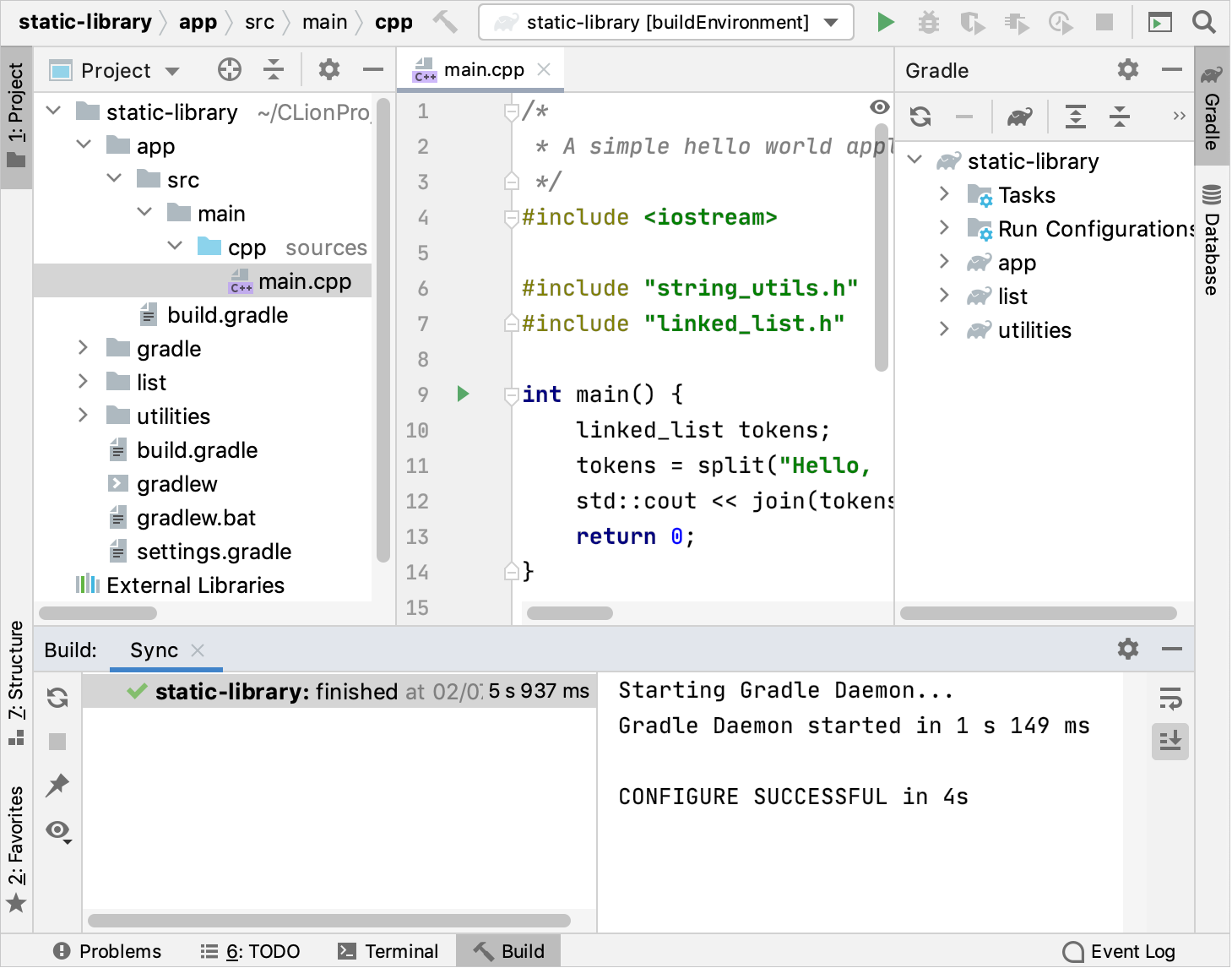Run main() using the gutter play icon
Image resolution: width=1232 pixels, height=968 pixels.
pyautogui.click(x=462, y=394)
